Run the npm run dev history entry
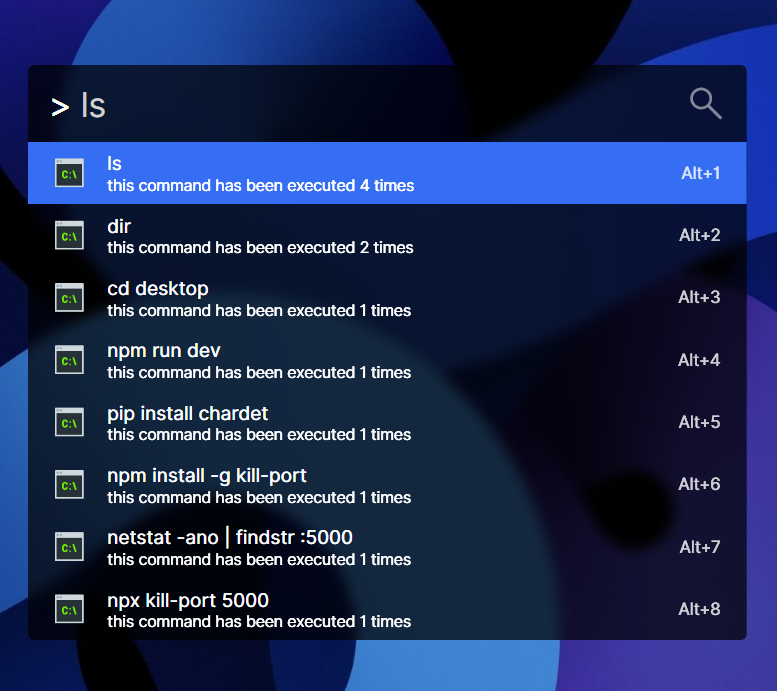 coord(387,360)
